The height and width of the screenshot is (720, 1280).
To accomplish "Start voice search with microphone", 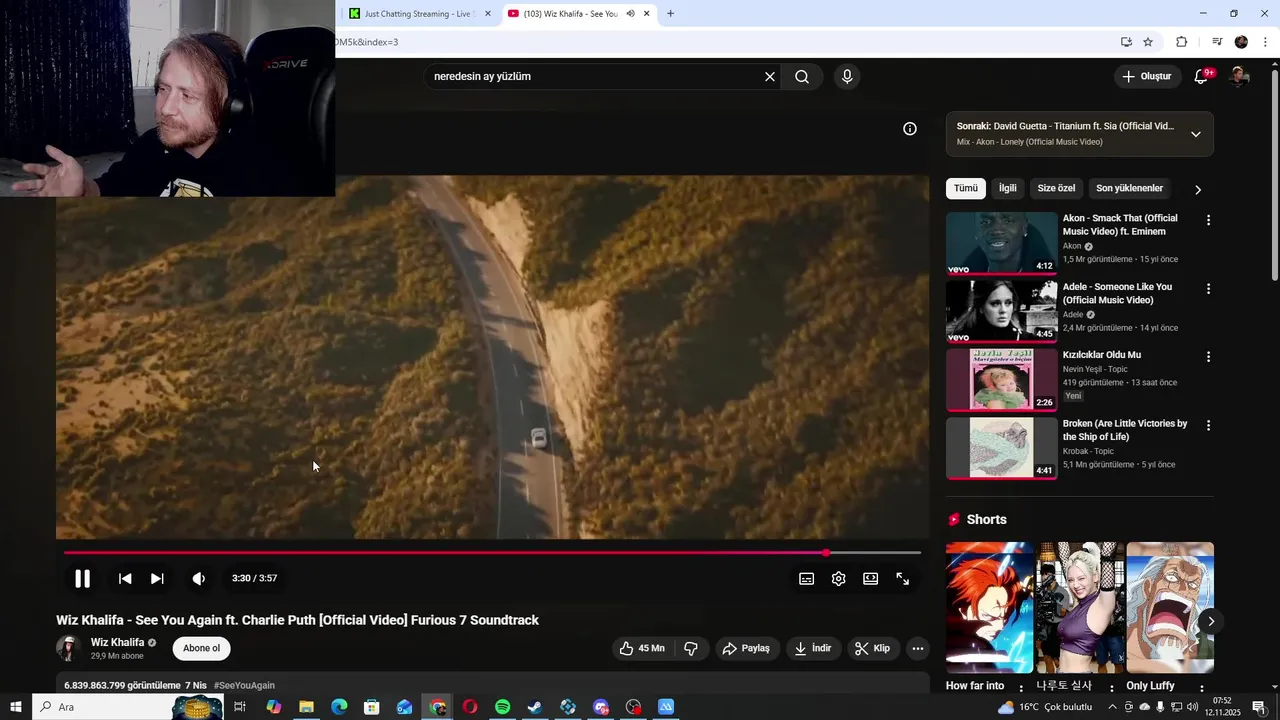I will 847,77.
